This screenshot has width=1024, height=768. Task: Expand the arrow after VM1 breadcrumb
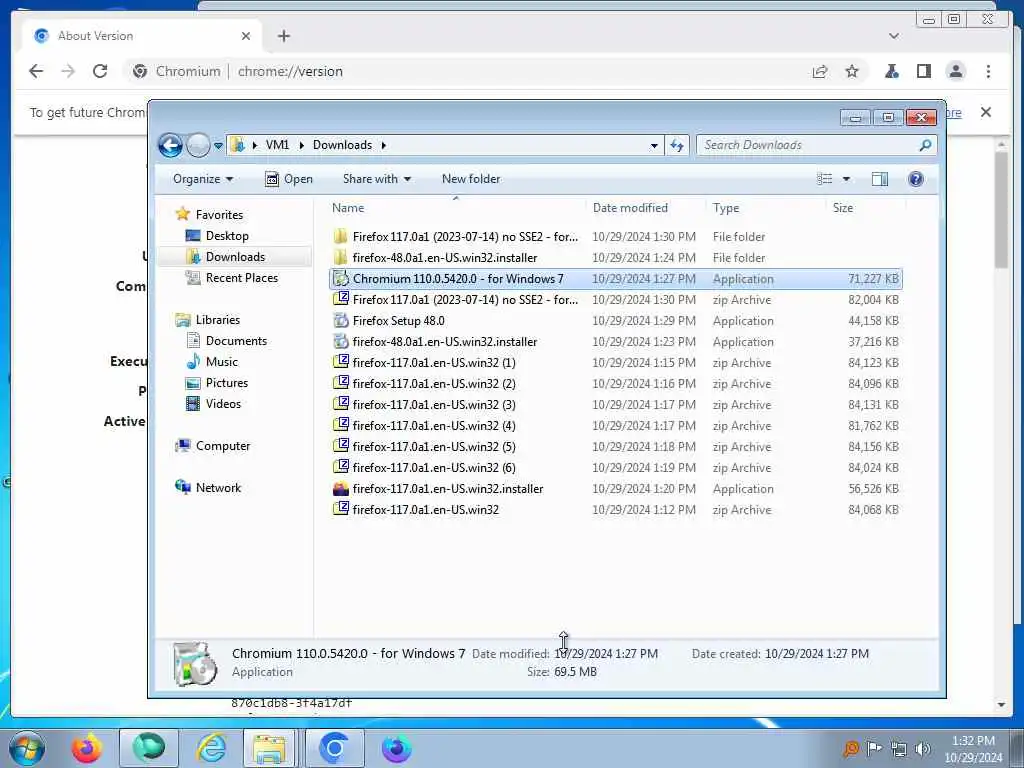pyautogui.click(x=301, y=145)
